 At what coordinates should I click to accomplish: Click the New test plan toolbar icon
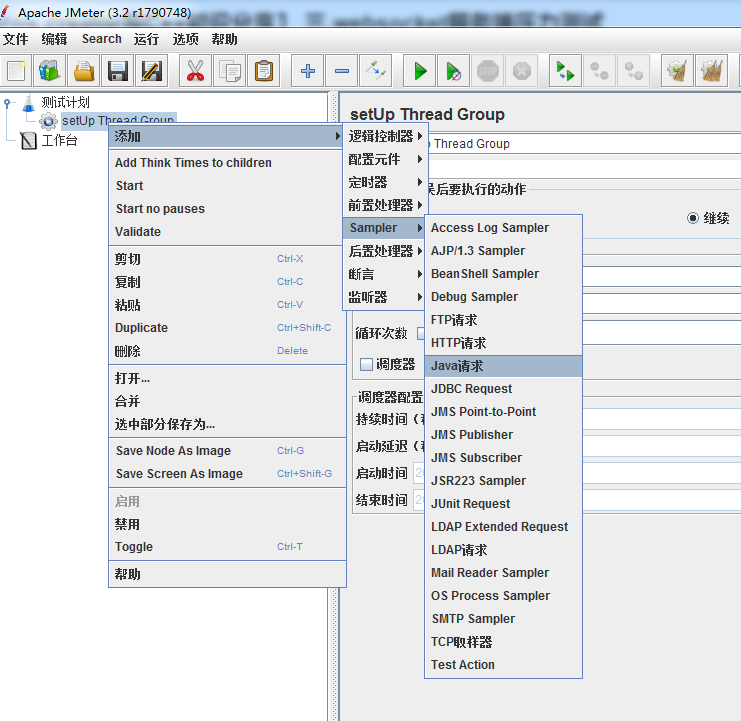17,71
